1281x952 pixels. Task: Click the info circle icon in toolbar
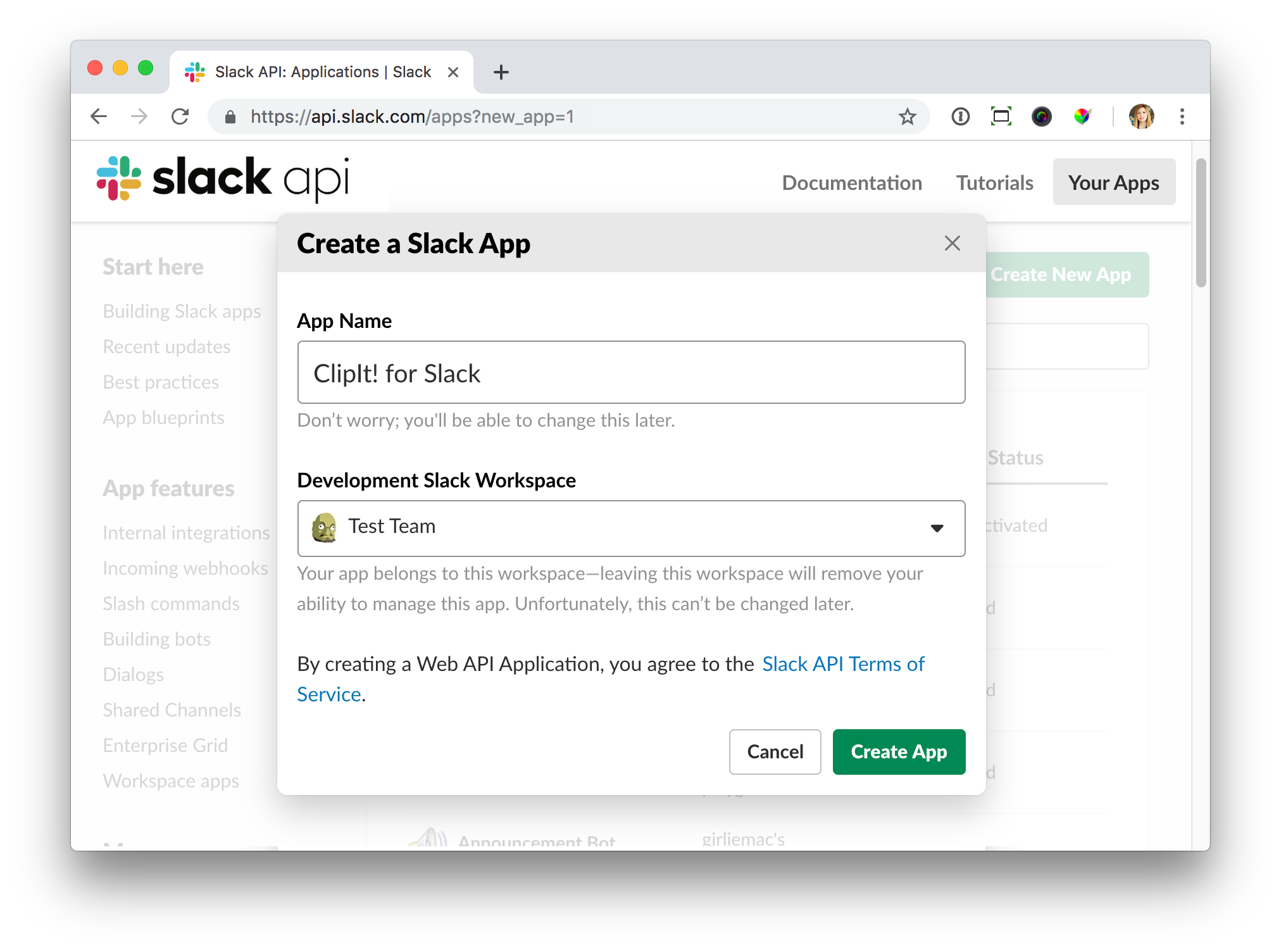pos(961,117)
